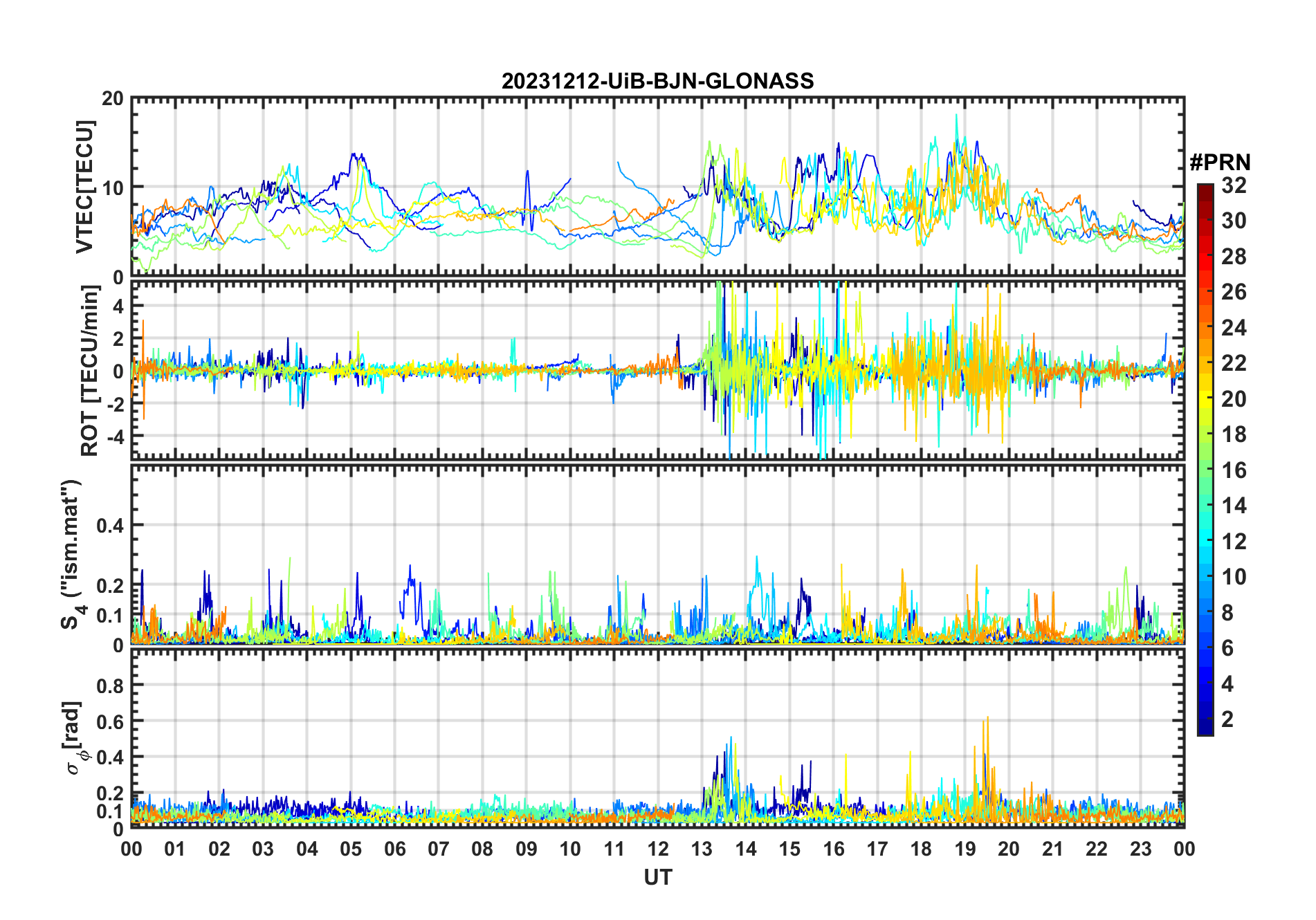Select the dark red top of the colorbar
This screenshot has height=920, width=1316.
[1205, 190]
